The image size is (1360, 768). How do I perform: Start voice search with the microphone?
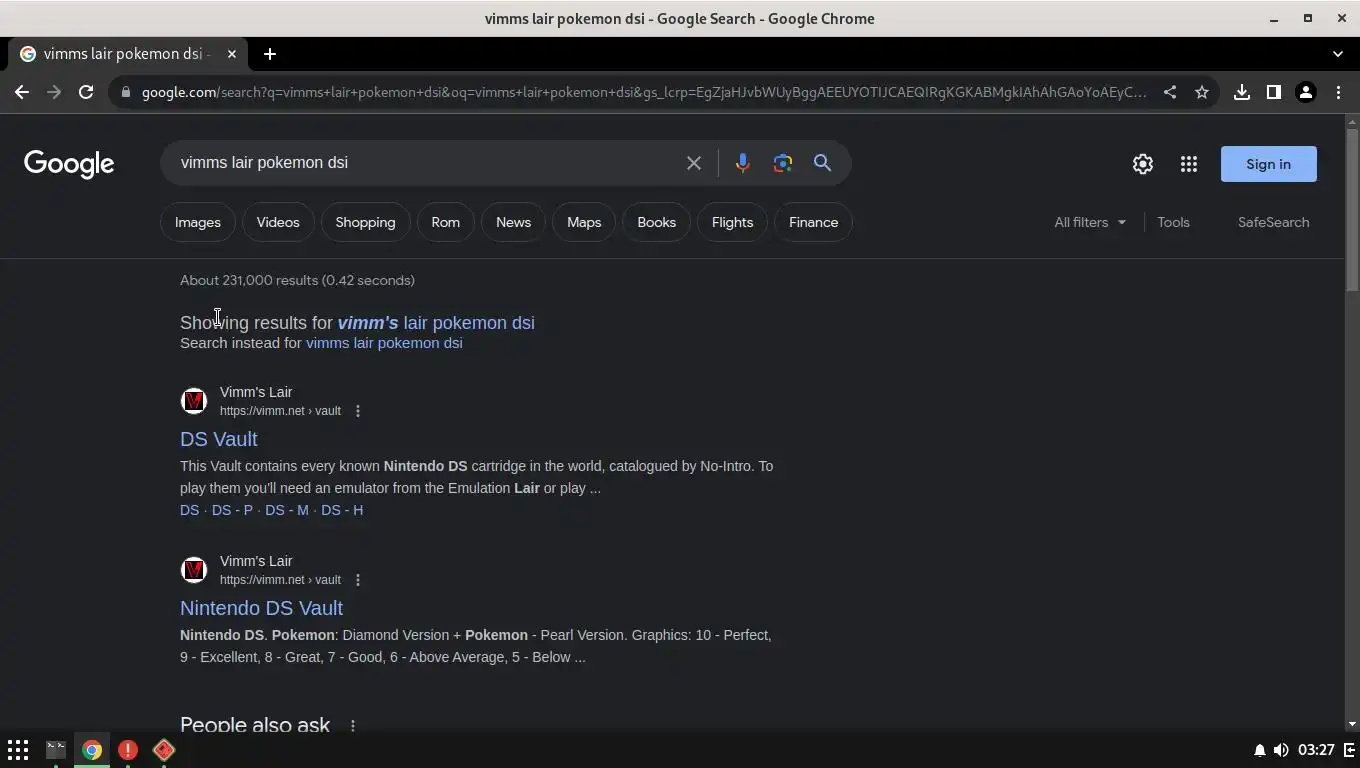(742, 163)
